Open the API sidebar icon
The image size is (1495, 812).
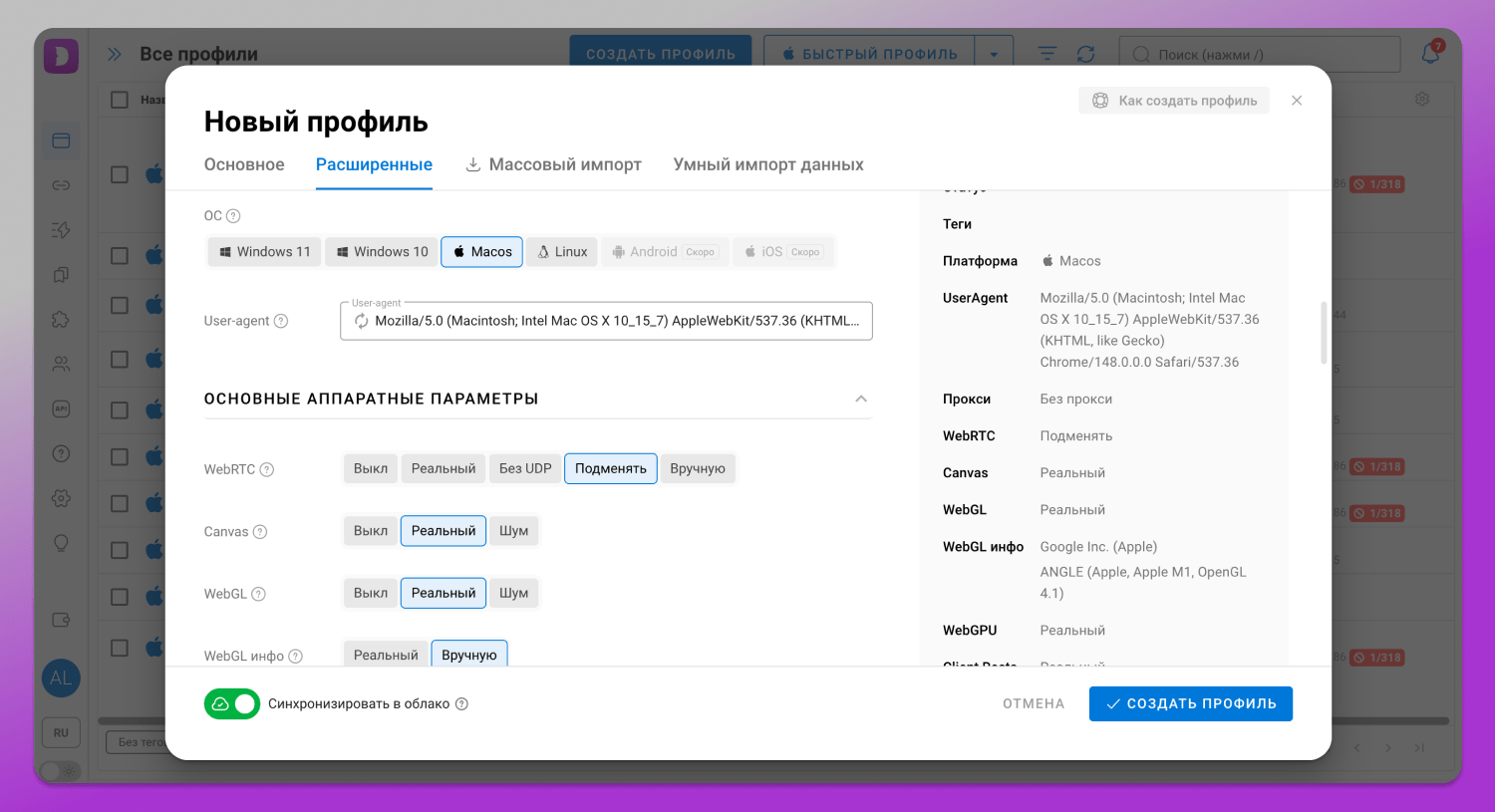pos(61,409)
